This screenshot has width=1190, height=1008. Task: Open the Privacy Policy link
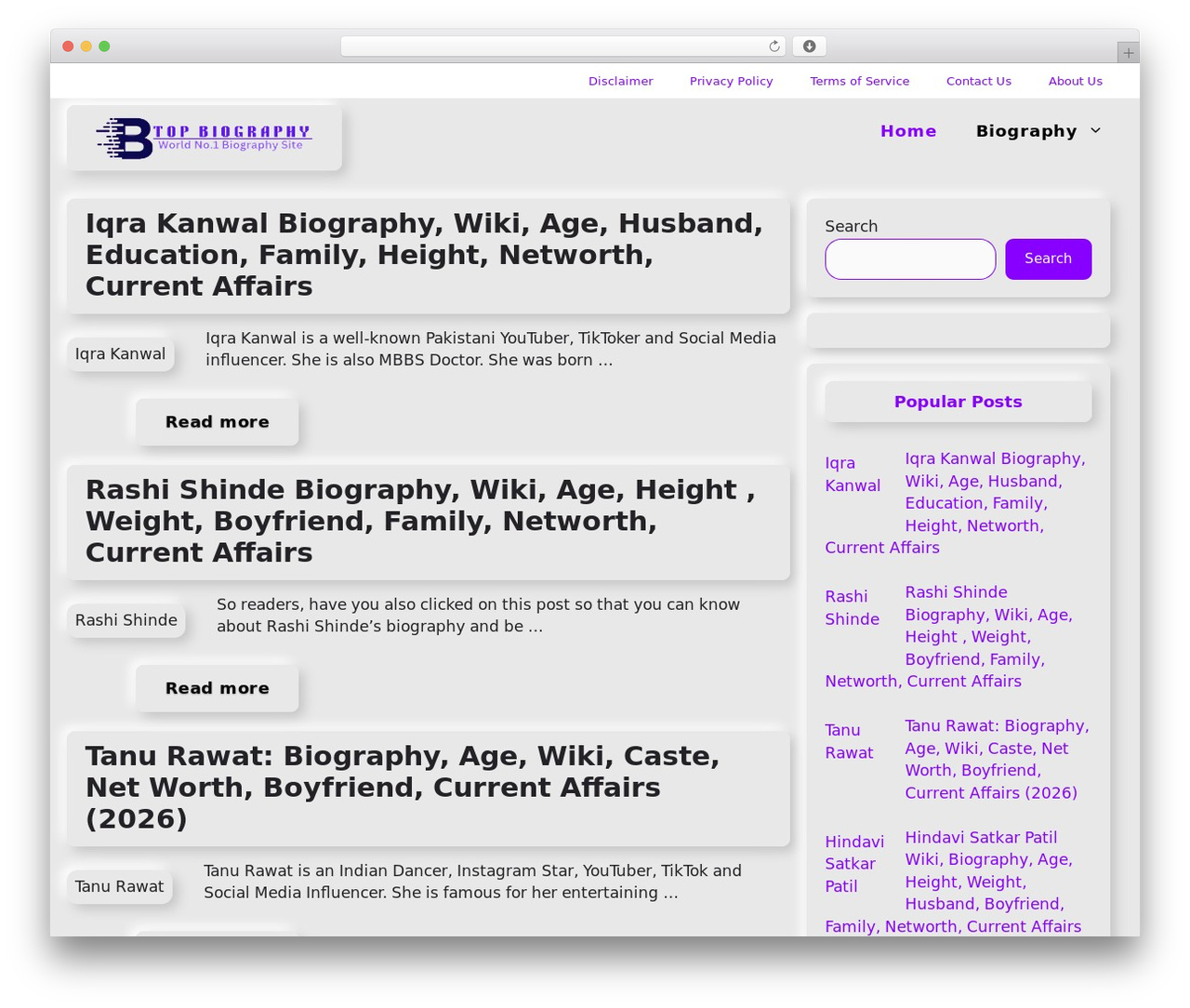coord(732,81)
